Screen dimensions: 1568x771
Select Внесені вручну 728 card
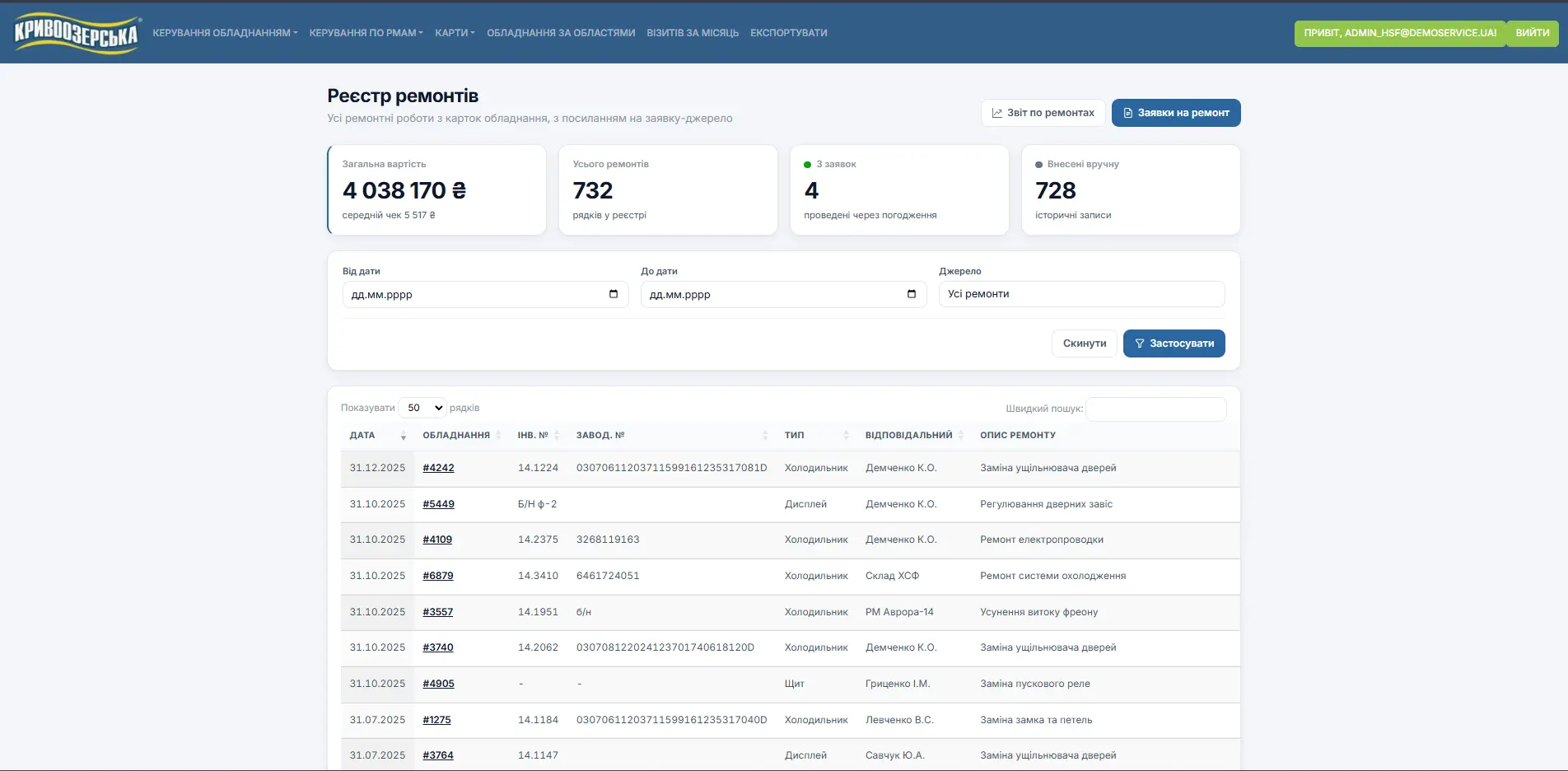pos(1131,190)
